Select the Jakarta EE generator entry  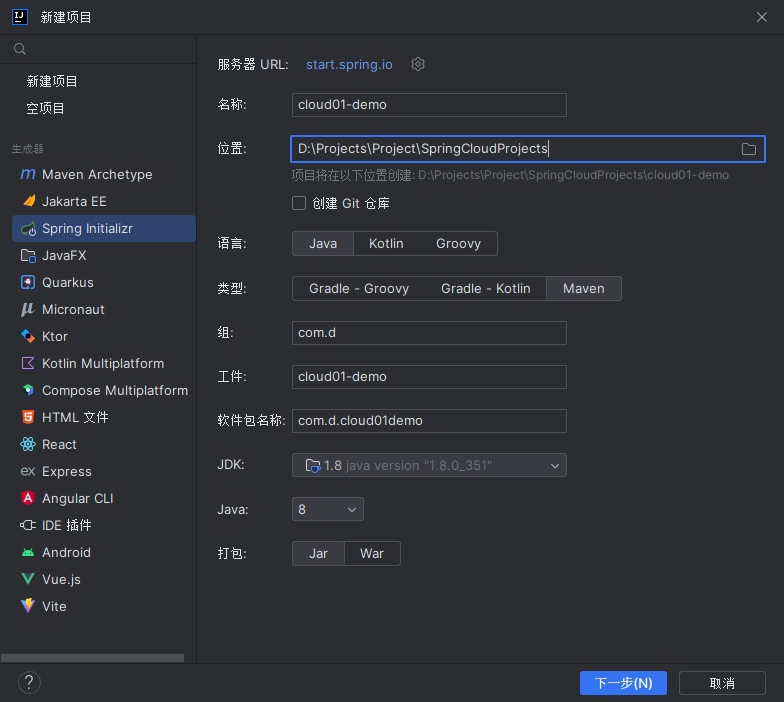[104, 202]
